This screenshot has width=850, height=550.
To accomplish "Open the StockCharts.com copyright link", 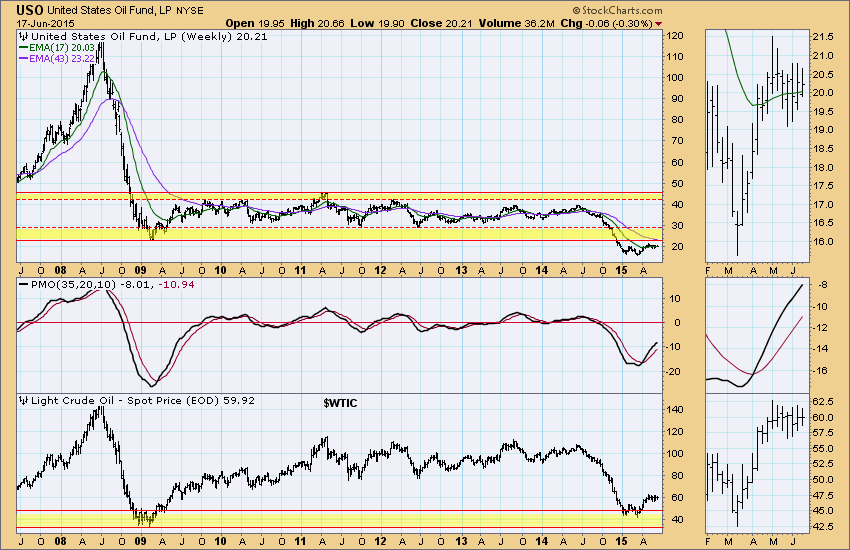I will click(x=617, y=11).
